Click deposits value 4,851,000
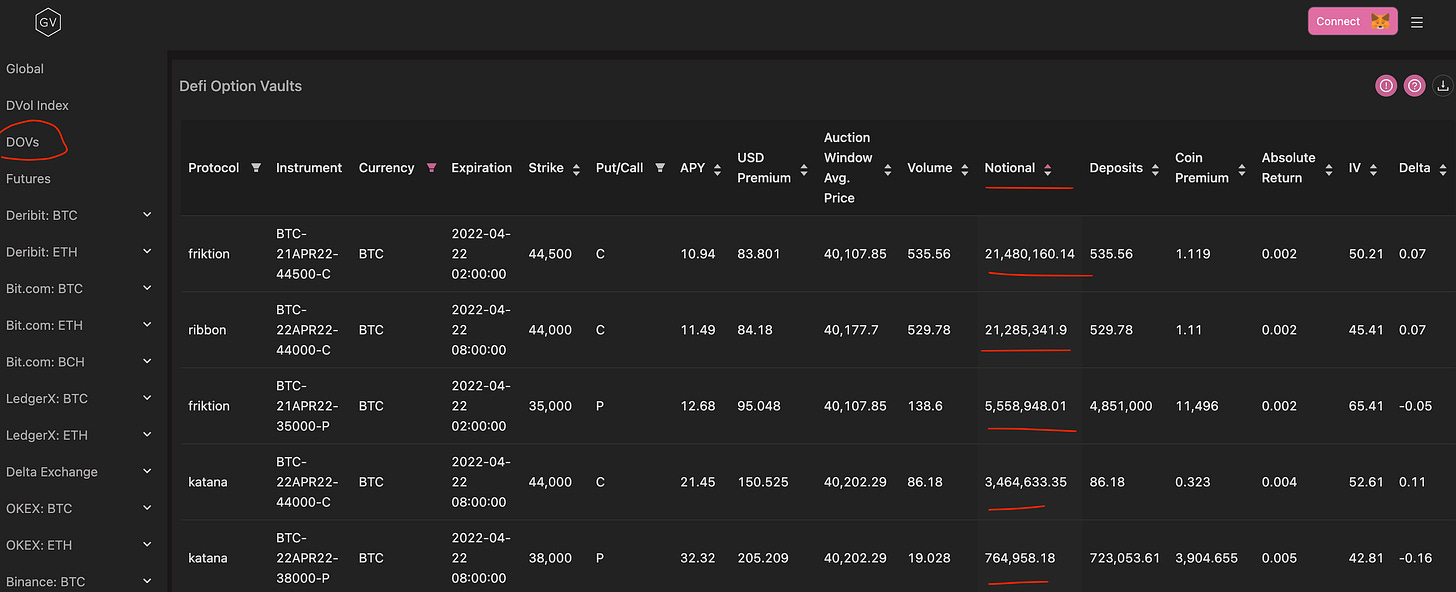This screenshot has width=1456, height=592. [1121, 406]
